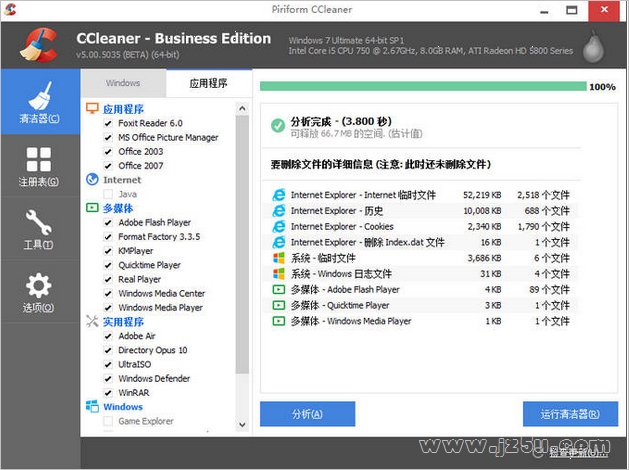
Task: Click the 多媒体 category icon
Action: (x=92, y=207)
